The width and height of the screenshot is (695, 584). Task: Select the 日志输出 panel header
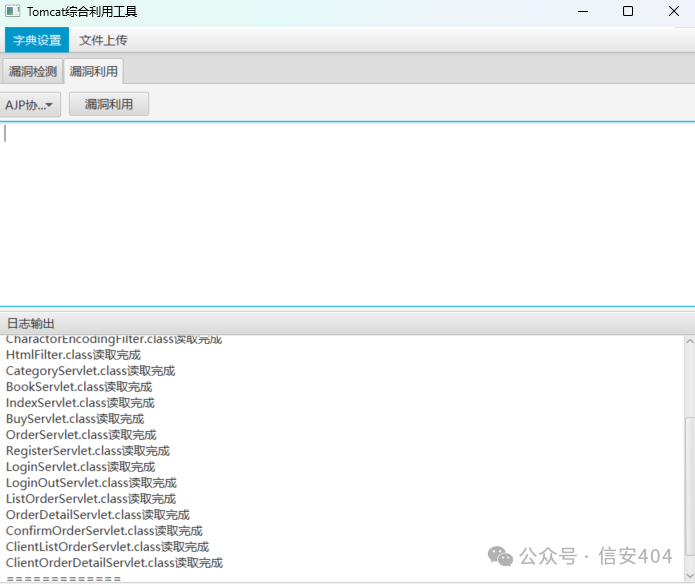[348, 323]
